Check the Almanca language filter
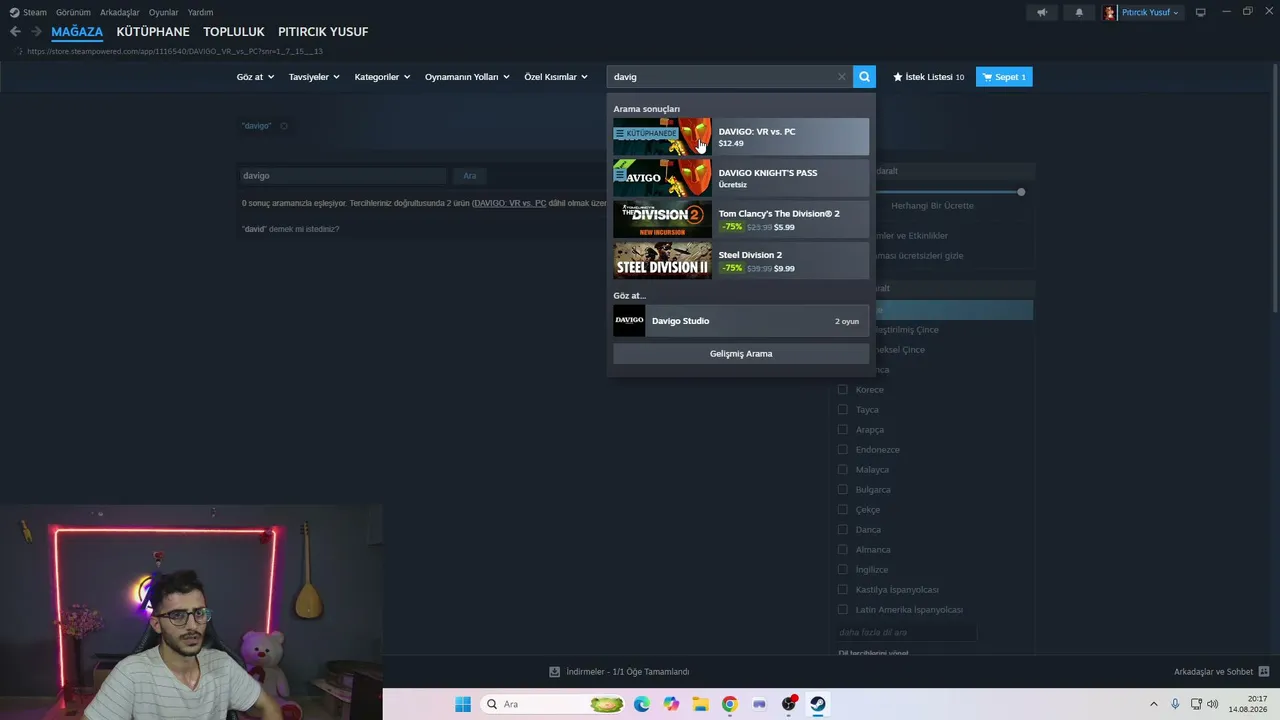Image resolution: width=1280 pixels, height=720 pixels. pos(843,550)
